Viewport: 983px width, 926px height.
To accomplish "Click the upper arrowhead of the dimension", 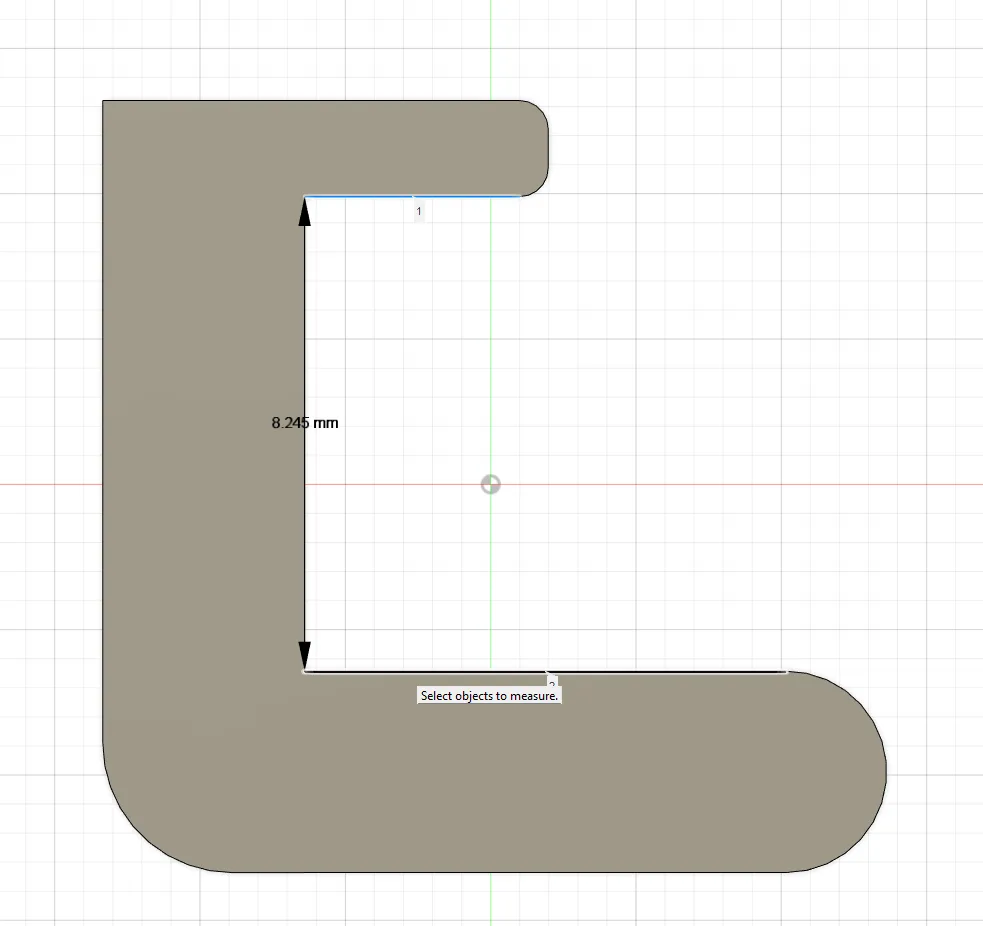I will coord(305,210).
